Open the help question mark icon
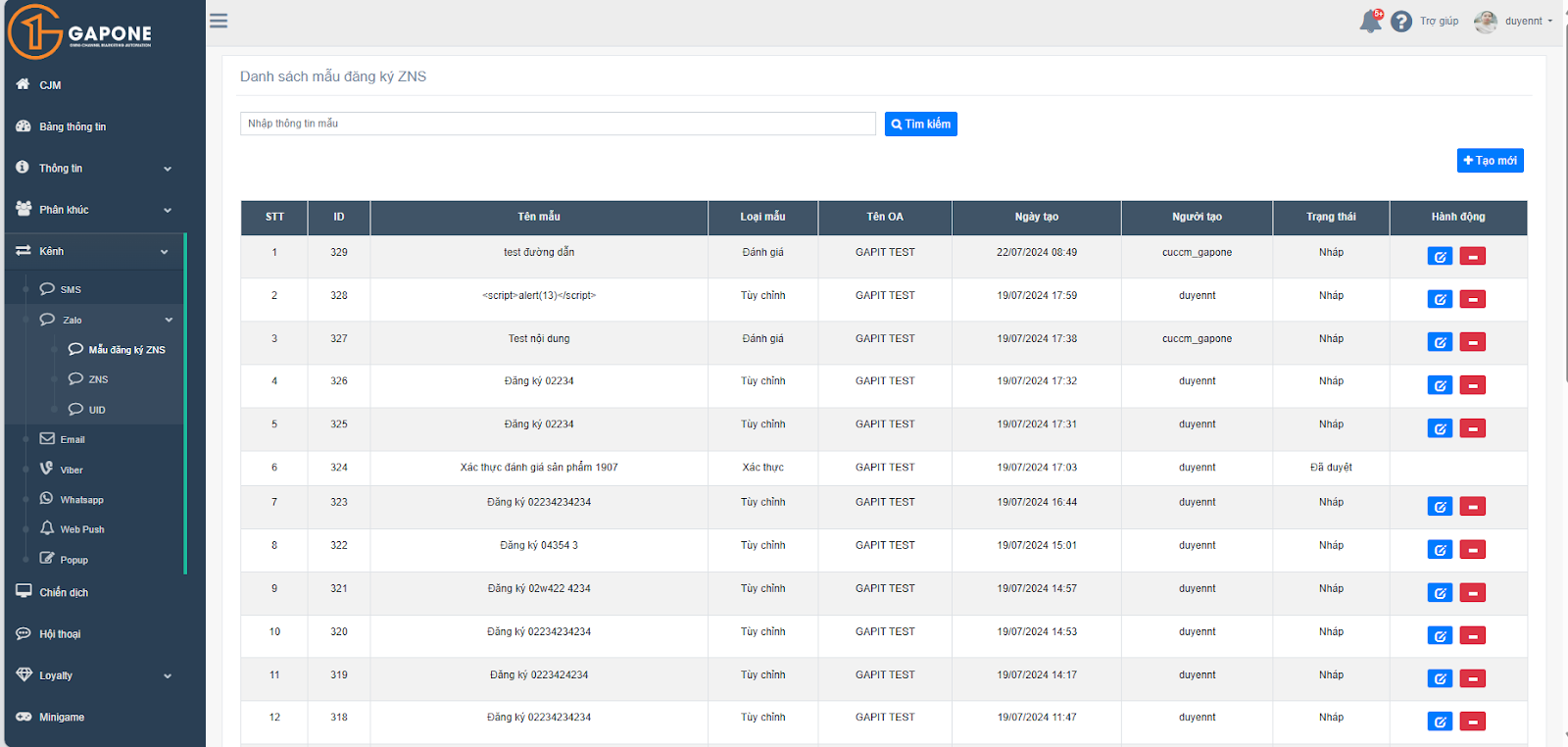 pos(1401,22)
